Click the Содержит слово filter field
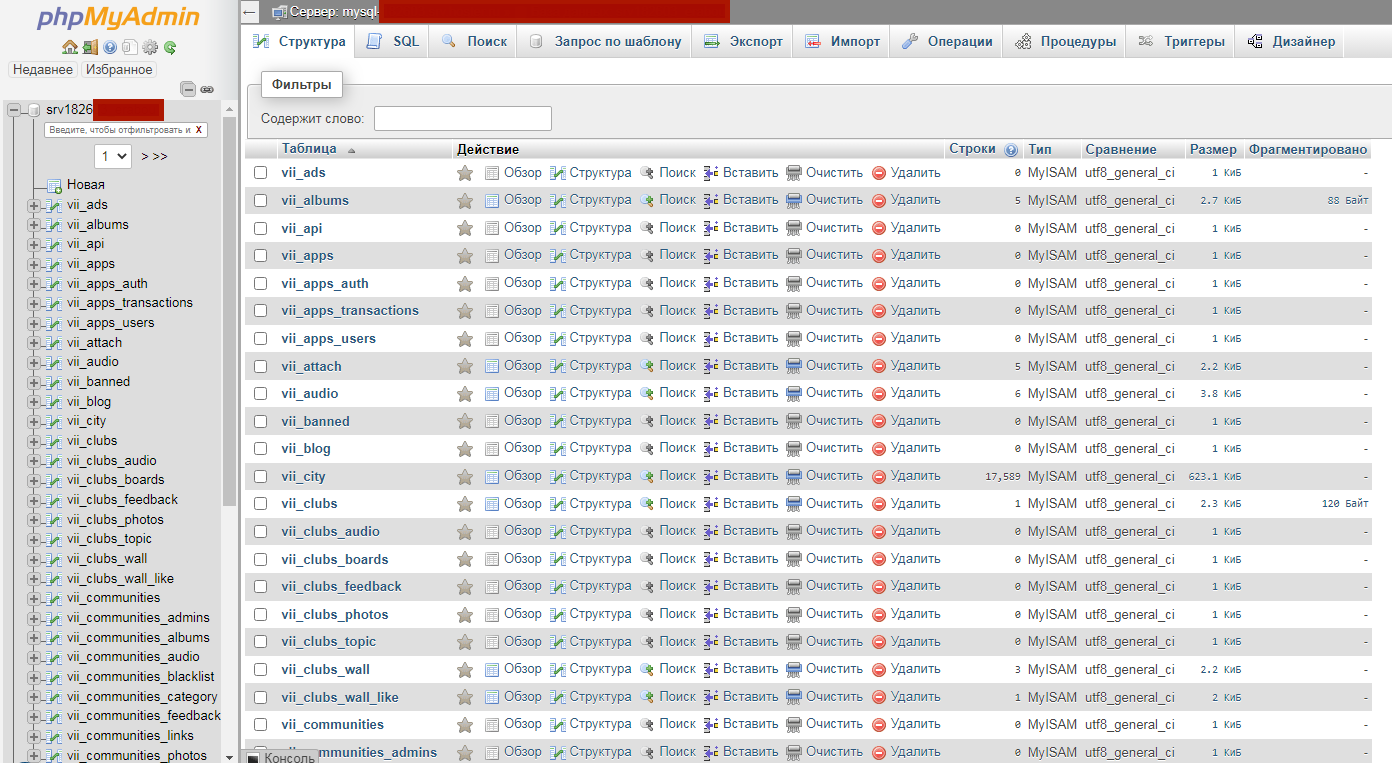The width and height of the screenshot is (1392, 763). coord(463,119)
